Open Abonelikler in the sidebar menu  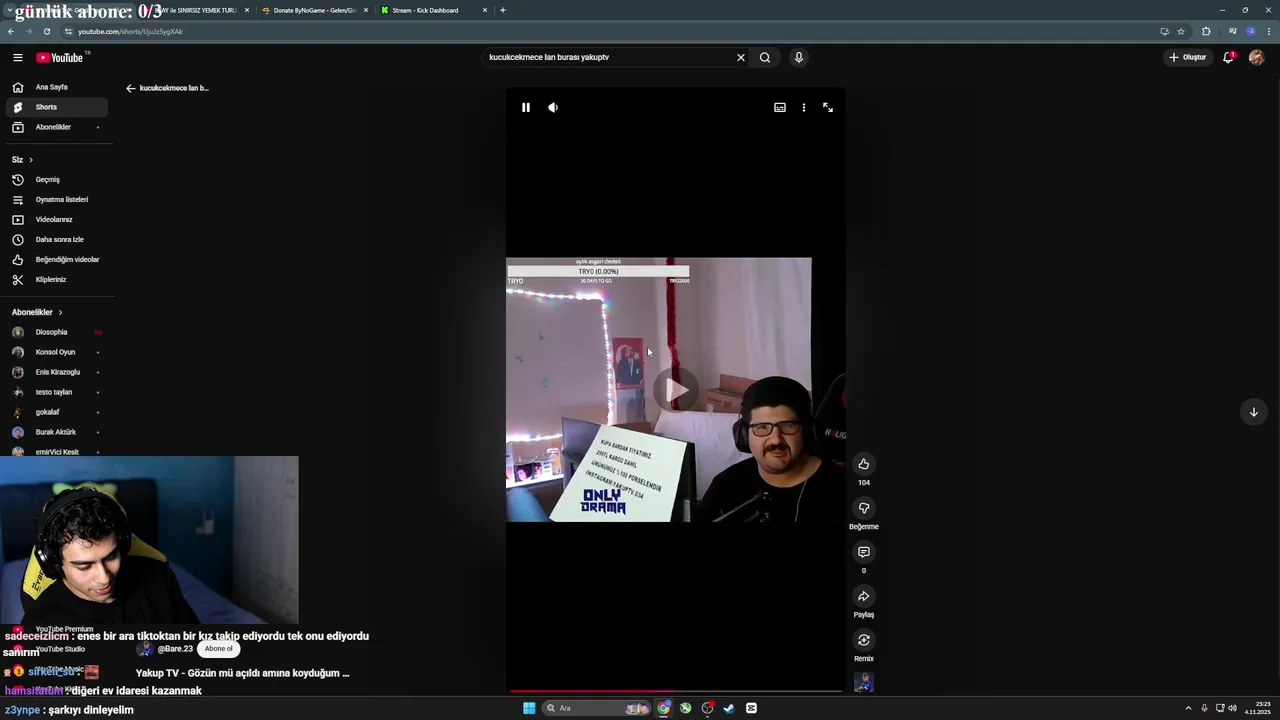point(56,127)
